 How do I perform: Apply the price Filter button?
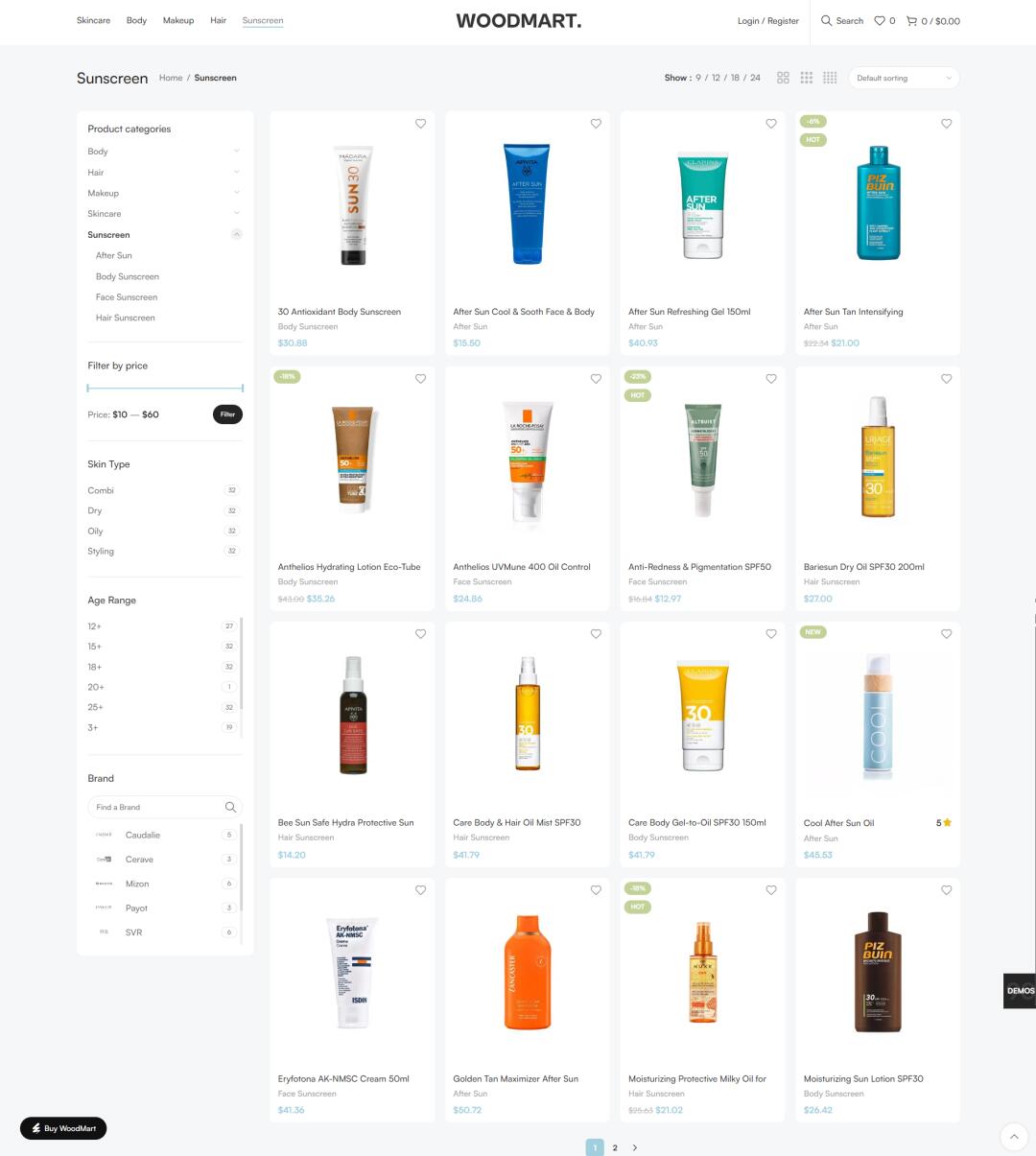pyautogui.click(x=227, y=414)
